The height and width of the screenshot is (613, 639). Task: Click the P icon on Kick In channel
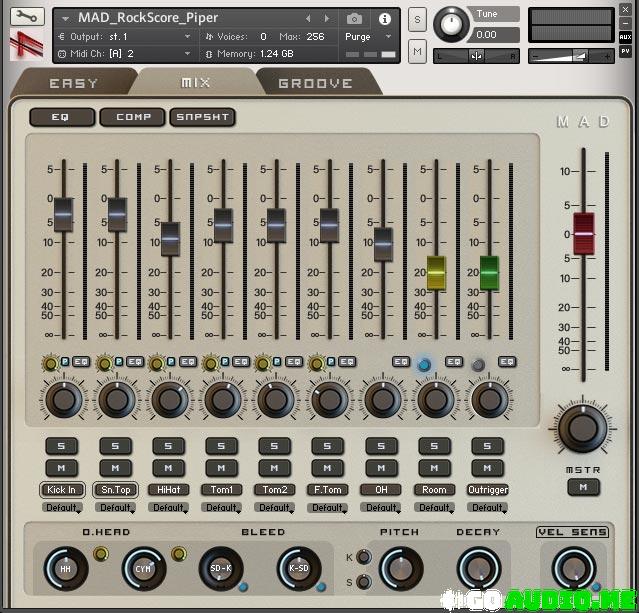pos(66,362)
